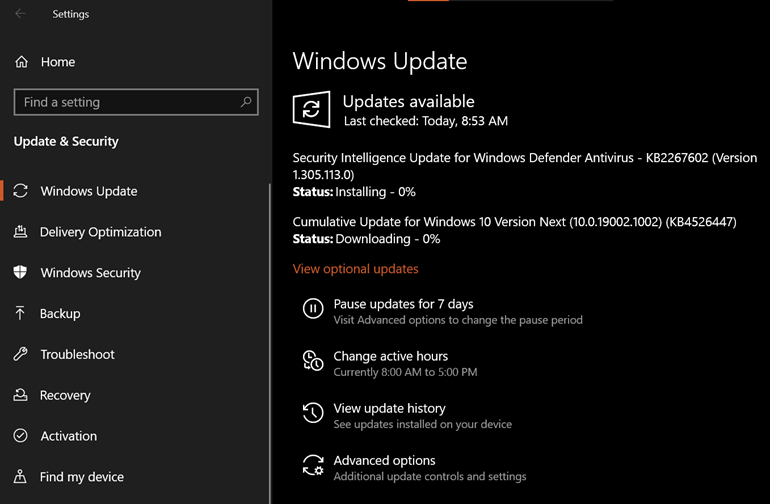Click 'Visit Advanced options to change the pause period'
770x504 pixels.
pyautogui.click(x=458, y=320)
